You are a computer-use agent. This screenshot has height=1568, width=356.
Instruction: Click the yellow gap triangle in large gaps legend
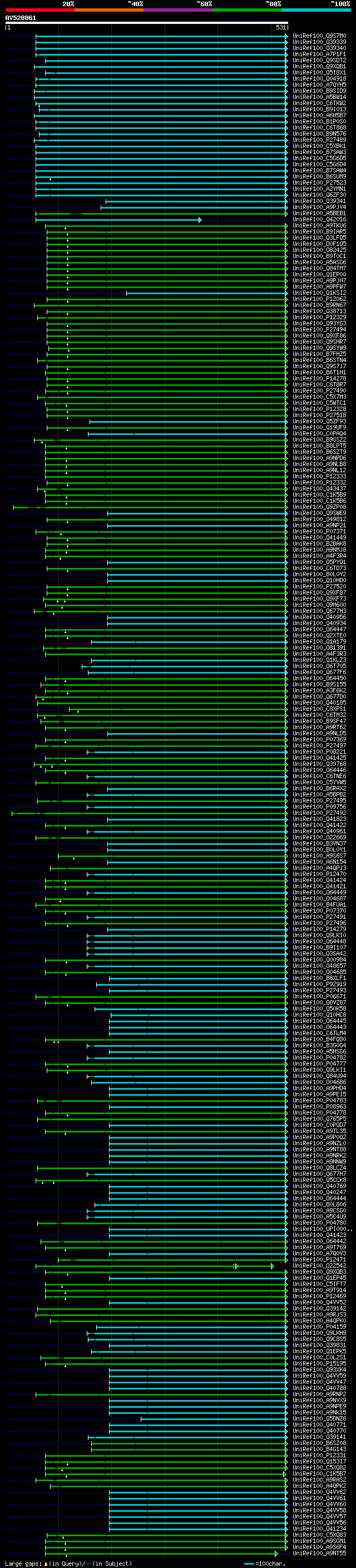[x=45, y=1563]
